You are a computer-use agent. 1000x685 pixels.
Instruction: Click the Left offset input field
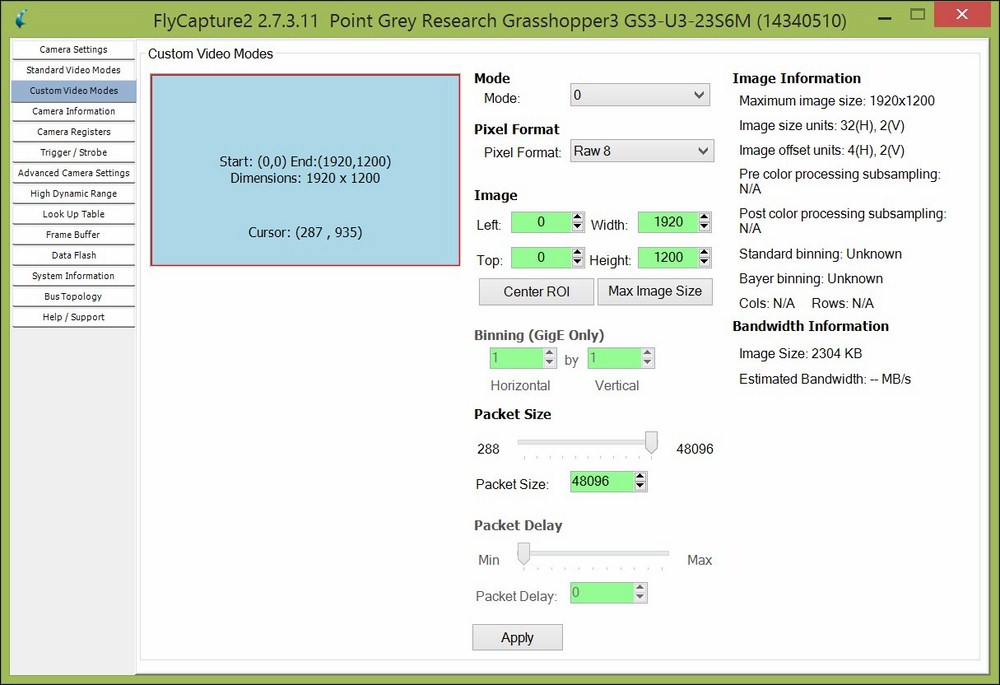click(x=541, y=222)
